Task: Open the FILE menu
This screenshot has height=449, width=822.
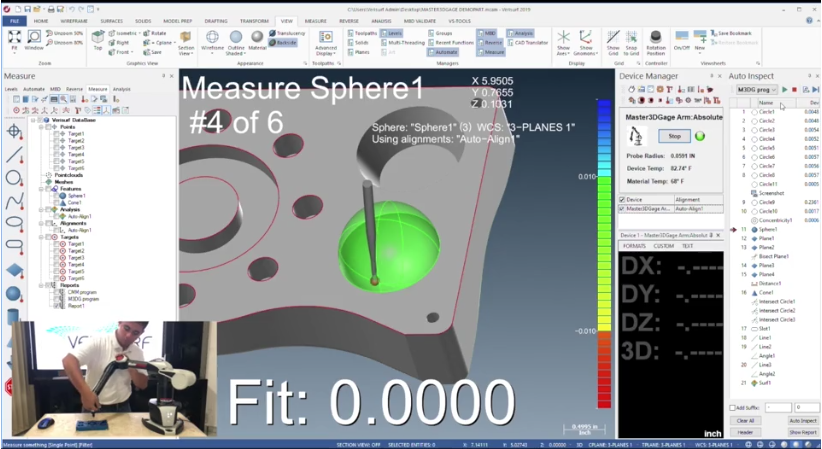Action: click(x=15, y=21)
